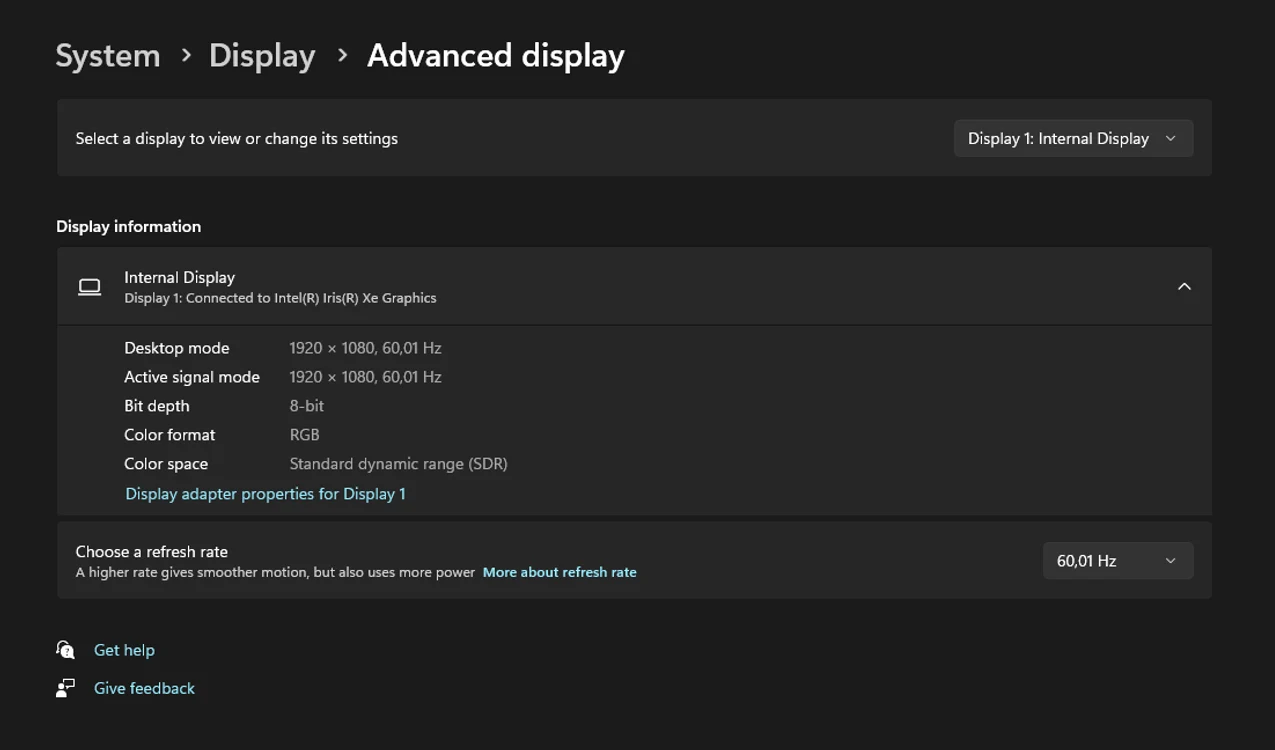Click the Get help link
Screen dimensions: 1275x750
pos(124,650)
